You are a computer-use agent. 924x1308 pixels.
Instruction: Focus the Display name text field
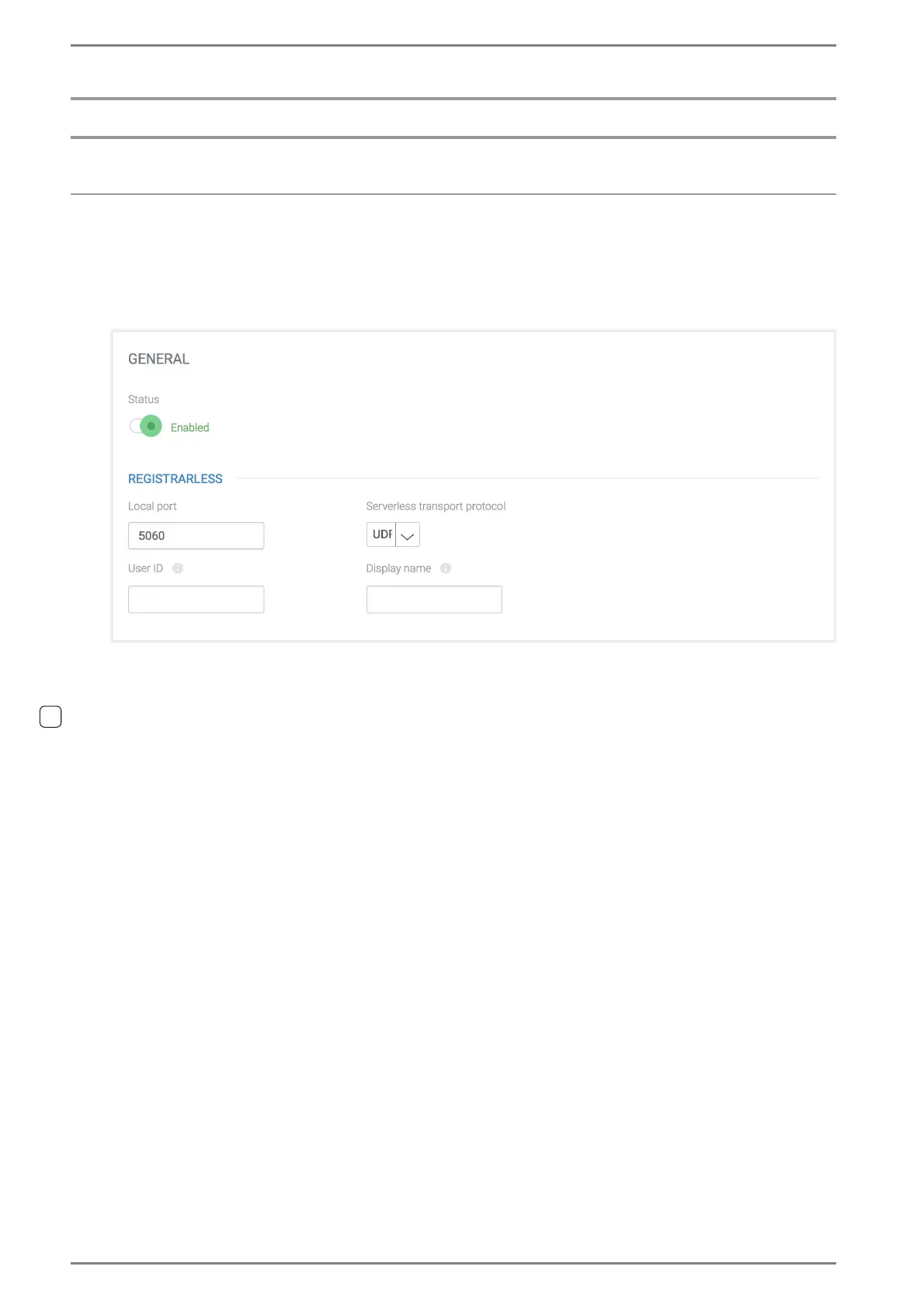point(434,600)
